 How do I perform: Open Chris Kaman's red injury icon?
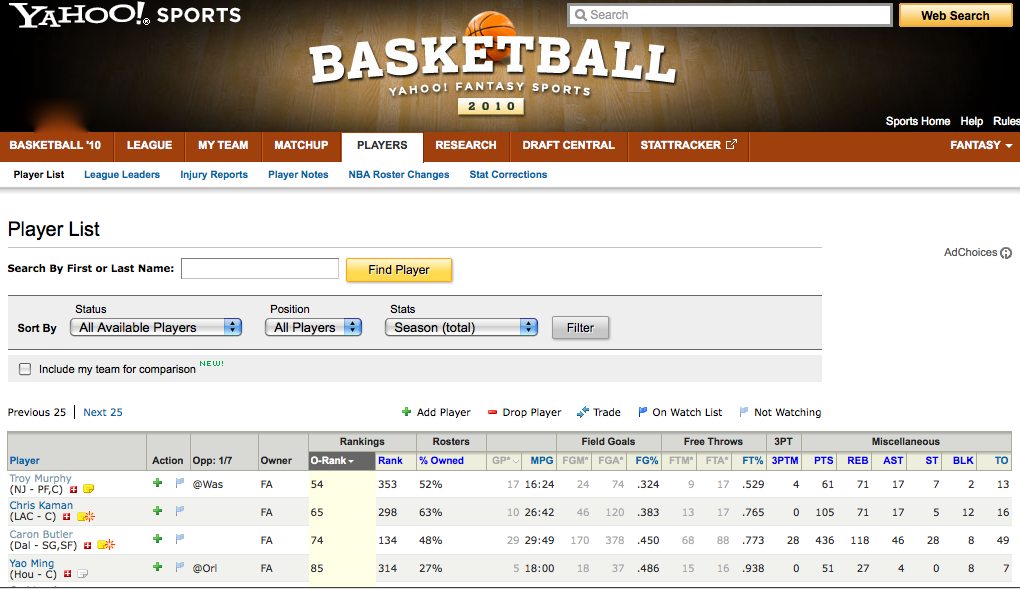click(66, 517)
